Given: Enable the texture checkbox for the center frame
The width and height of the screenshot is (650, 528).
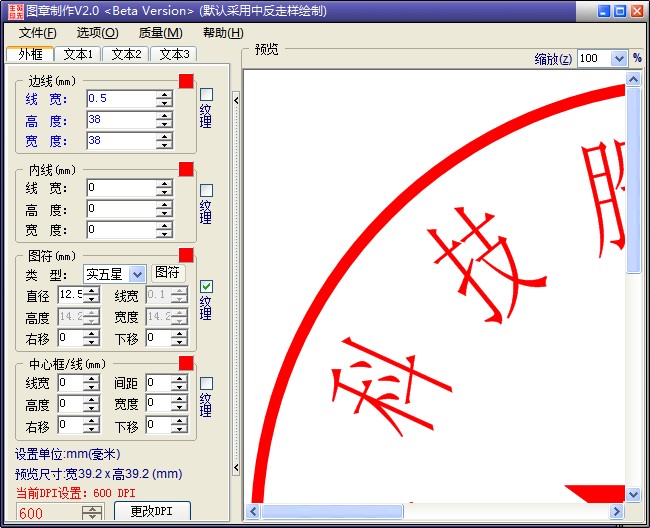Looking at the screenshot, I should point(207,383).
